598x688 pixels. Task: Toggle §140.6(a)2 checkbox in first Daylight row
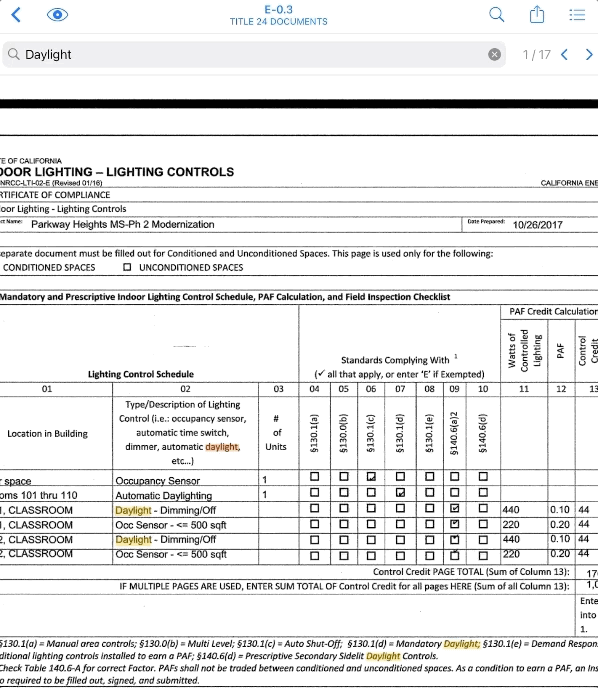455,508
